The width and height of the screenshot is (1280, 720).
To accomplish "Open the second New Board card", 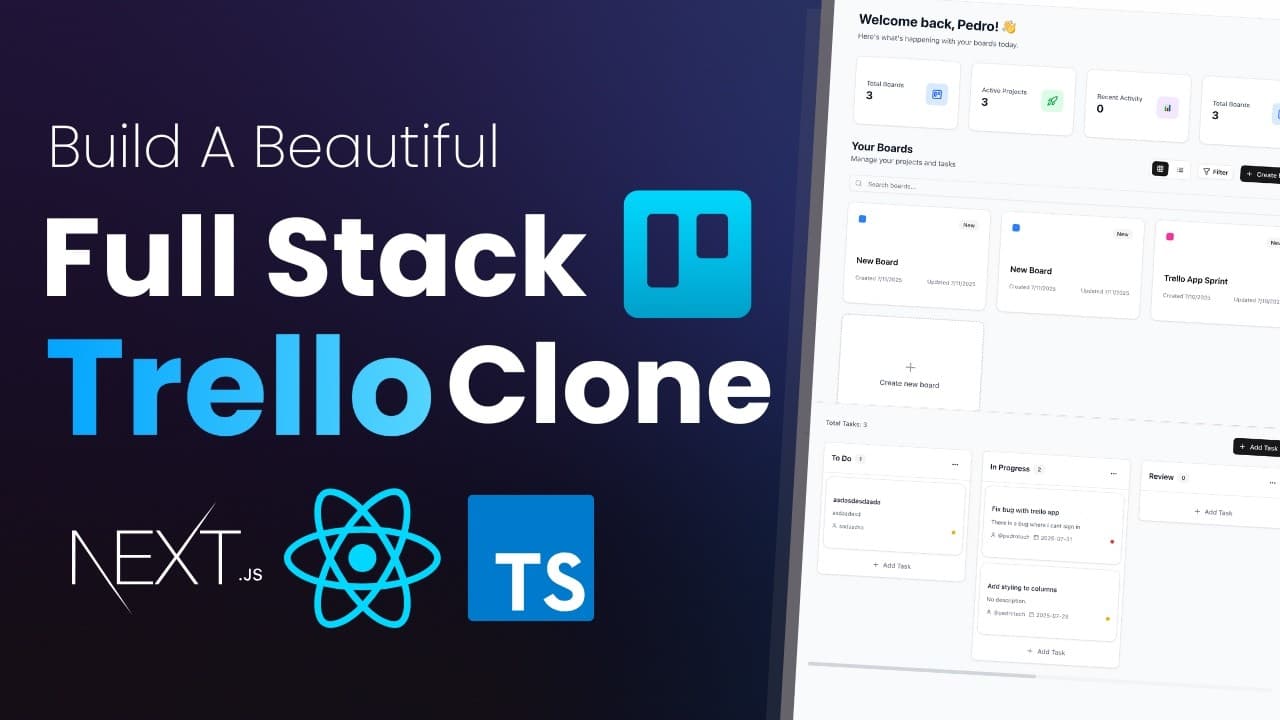I will coord(1071,264).
